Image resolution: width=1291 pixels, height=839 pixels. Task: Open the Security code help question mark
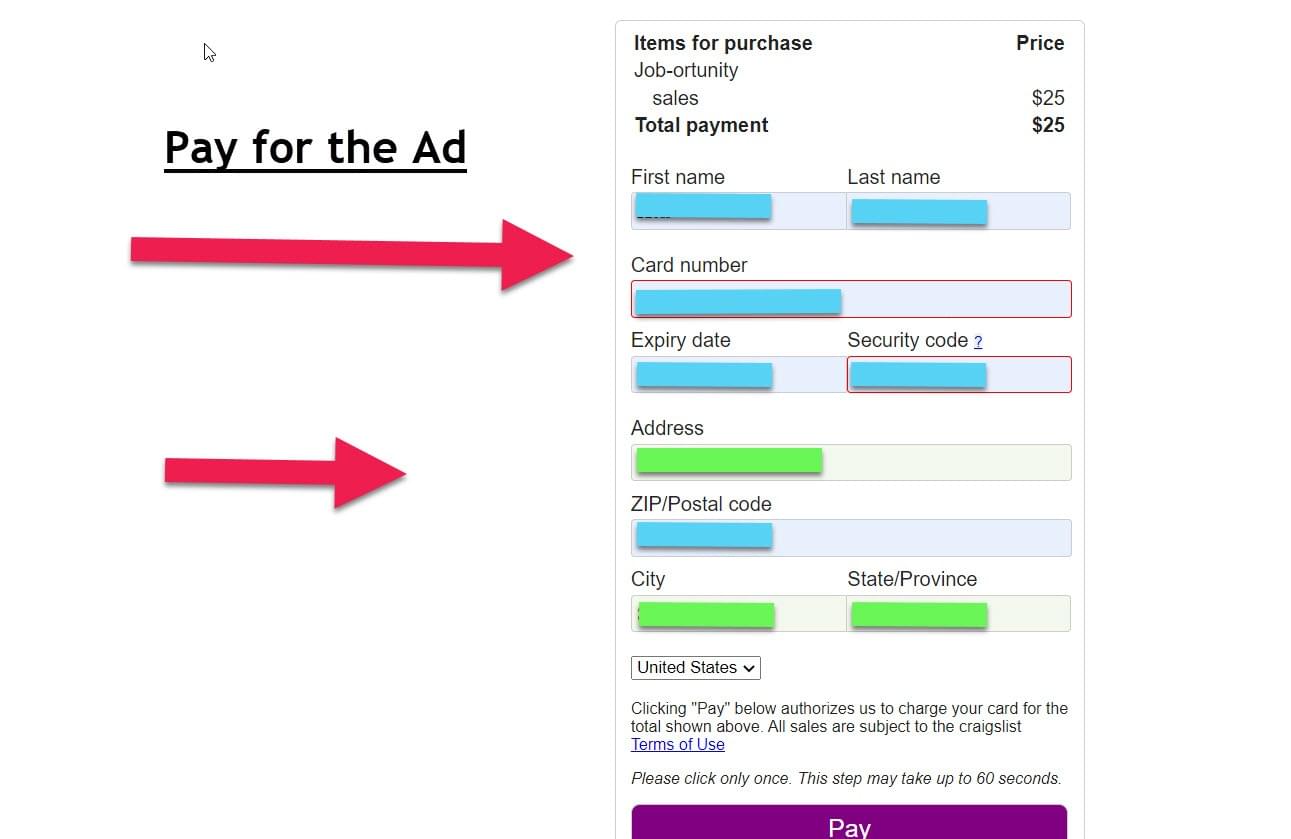[978, 342]
